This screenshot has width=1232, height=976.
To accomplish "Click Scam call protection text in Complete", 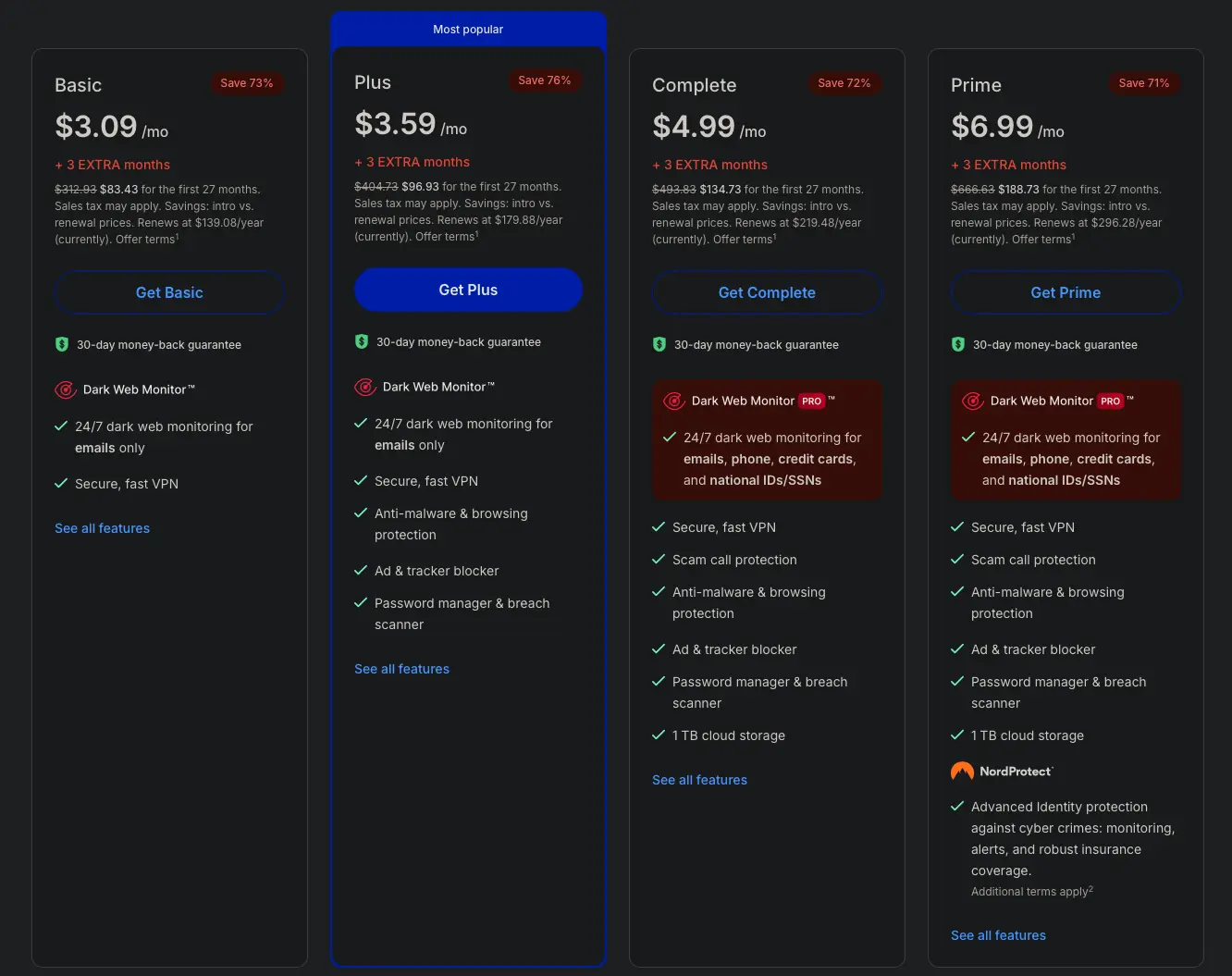I will [x=734, y=560].
